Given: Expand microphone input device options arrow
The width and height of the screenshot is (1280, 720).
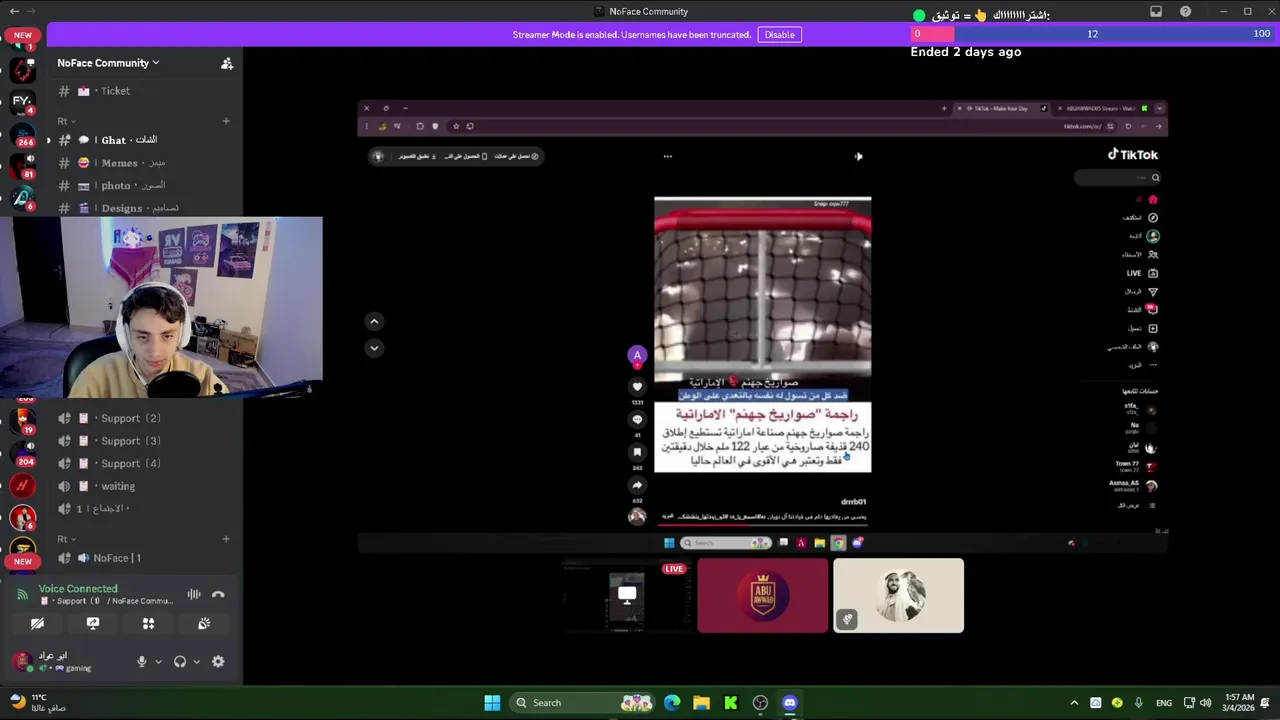Looking at the screenshot, I should tap(158, 662).
